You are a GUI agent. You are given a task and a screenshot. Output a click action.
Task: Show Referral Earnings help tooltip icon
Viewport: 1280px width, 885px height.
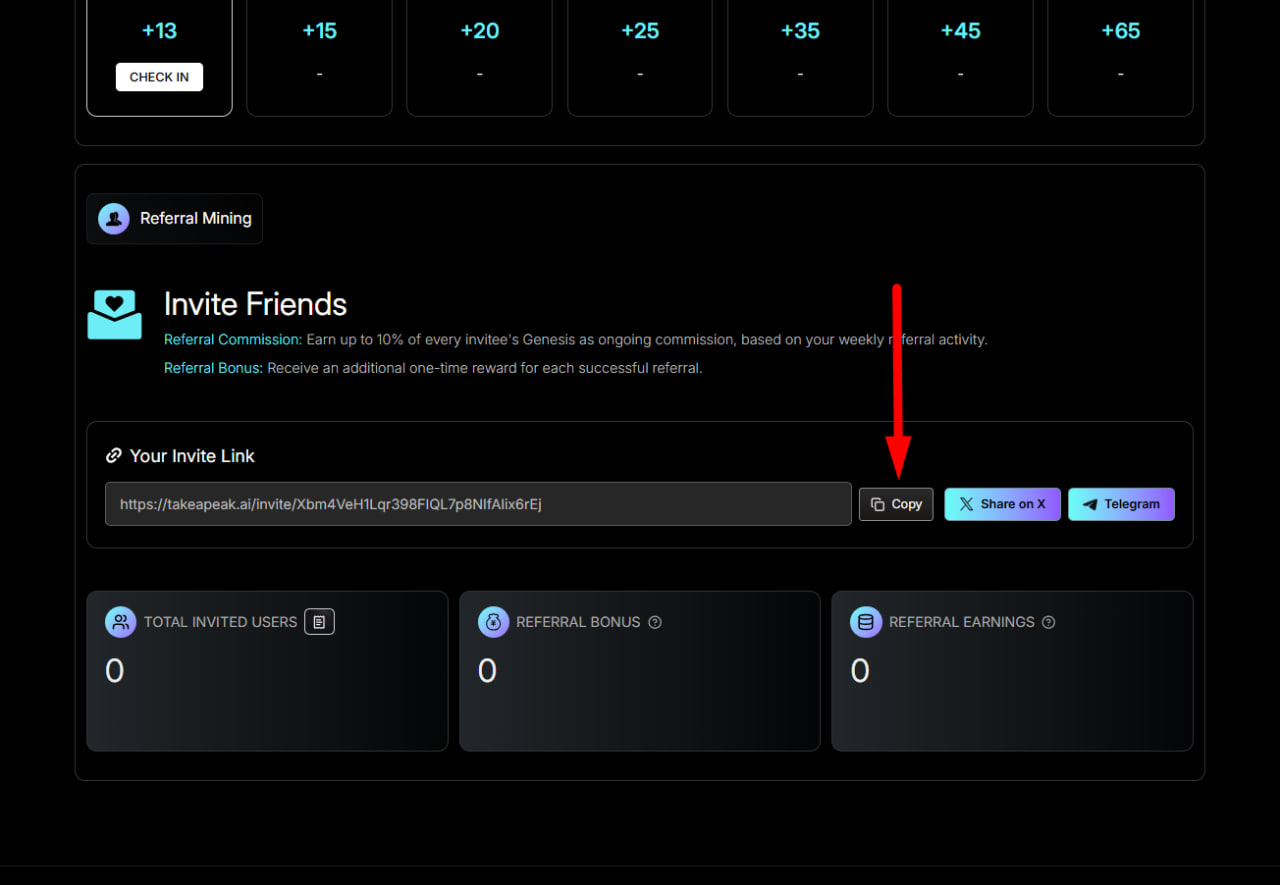tap(1048, 622)
